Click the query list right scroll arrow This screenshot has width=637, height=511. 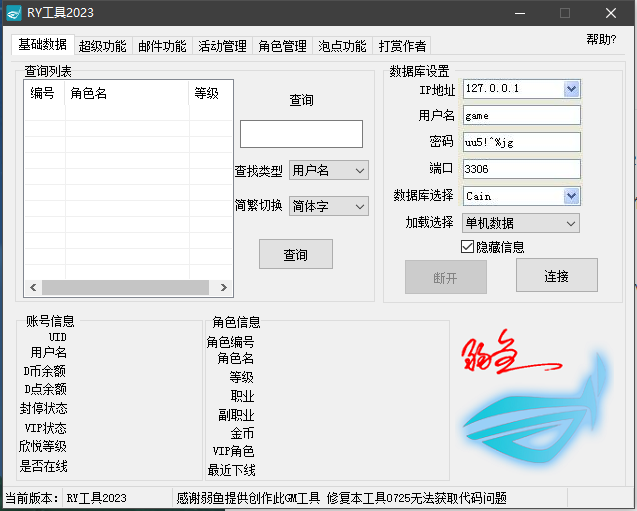pos(223,288)
